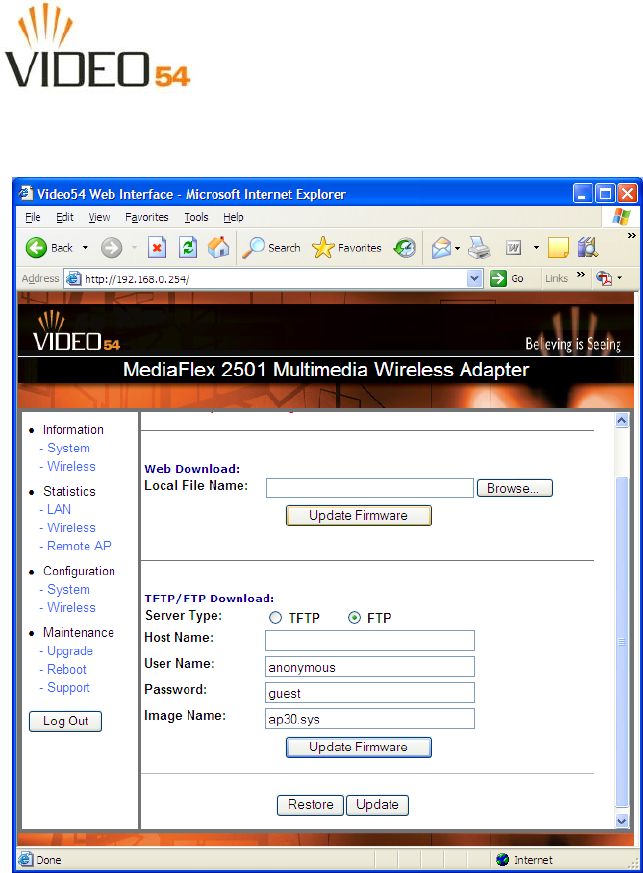Open the Edit button dropdown arrow

(536, 248)
